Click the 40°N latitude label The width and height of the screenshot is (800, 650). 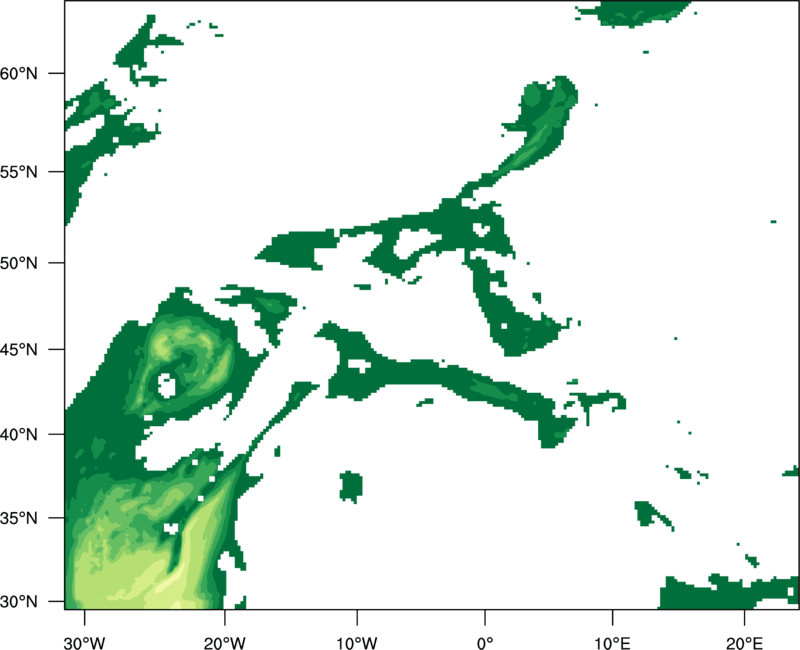click(x=19, y=435)
